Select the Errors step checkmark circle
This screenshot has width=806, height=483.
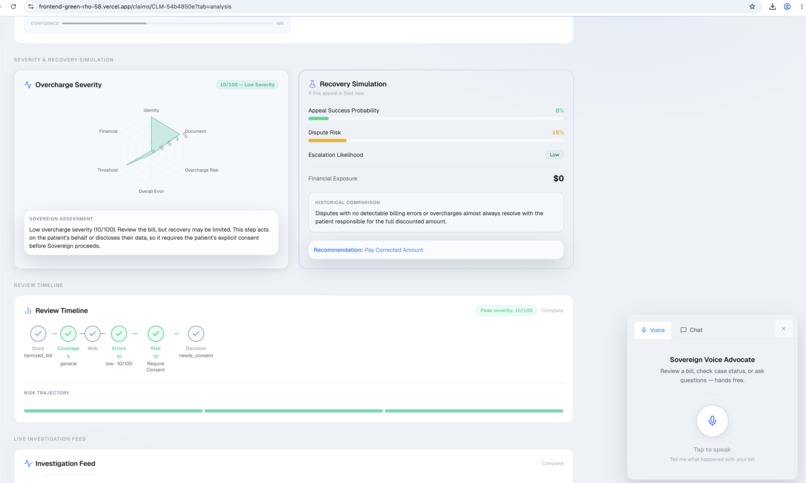119,333
